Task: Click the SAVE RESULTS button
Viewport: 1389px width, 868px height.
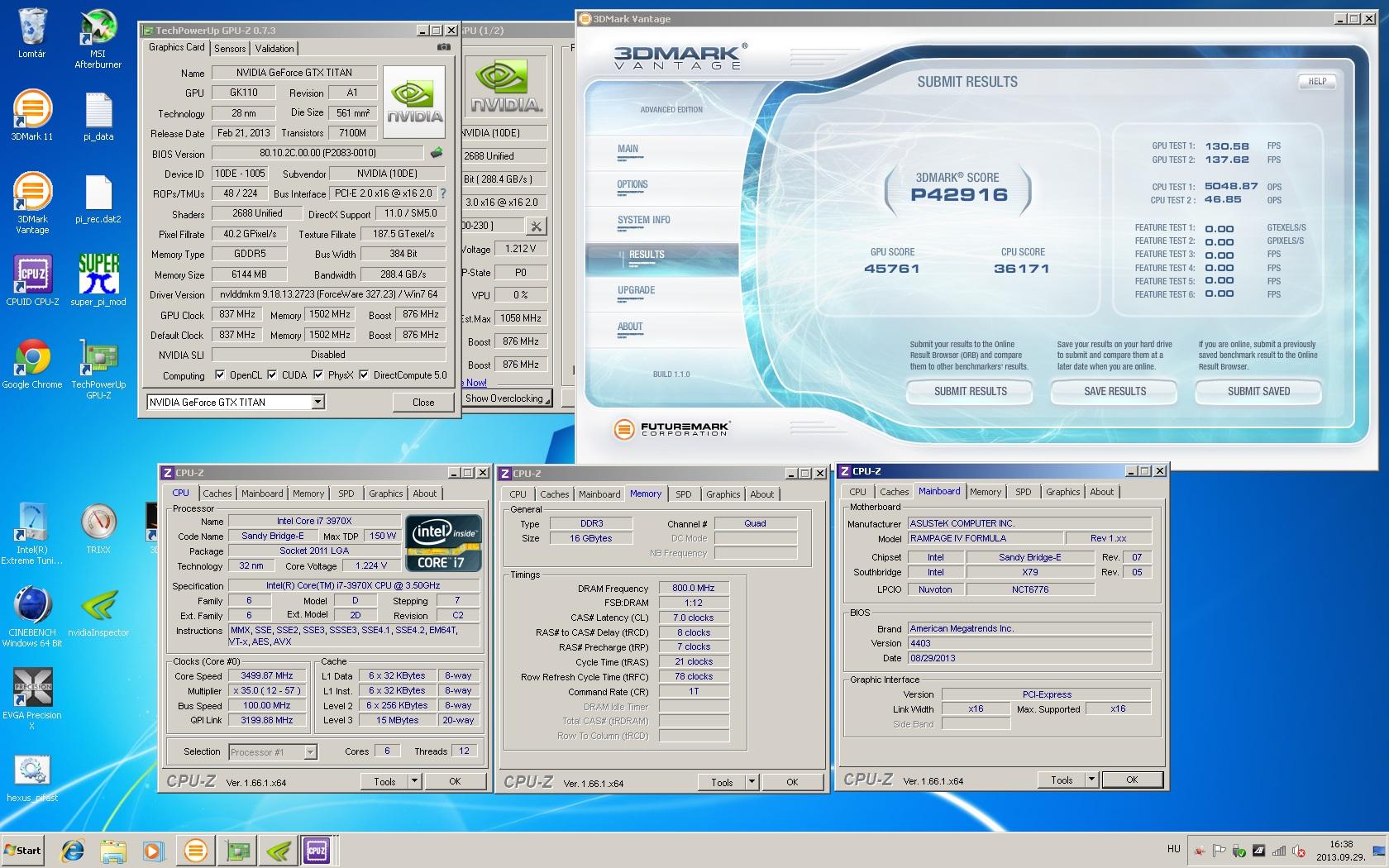Action: click(1115, 392)
